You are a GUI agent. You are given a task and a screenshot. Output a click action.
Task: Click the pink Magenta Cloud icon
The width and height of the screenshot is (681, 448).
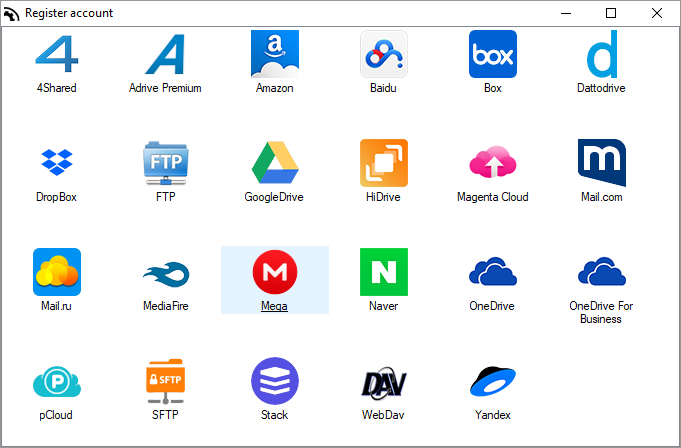493,163
